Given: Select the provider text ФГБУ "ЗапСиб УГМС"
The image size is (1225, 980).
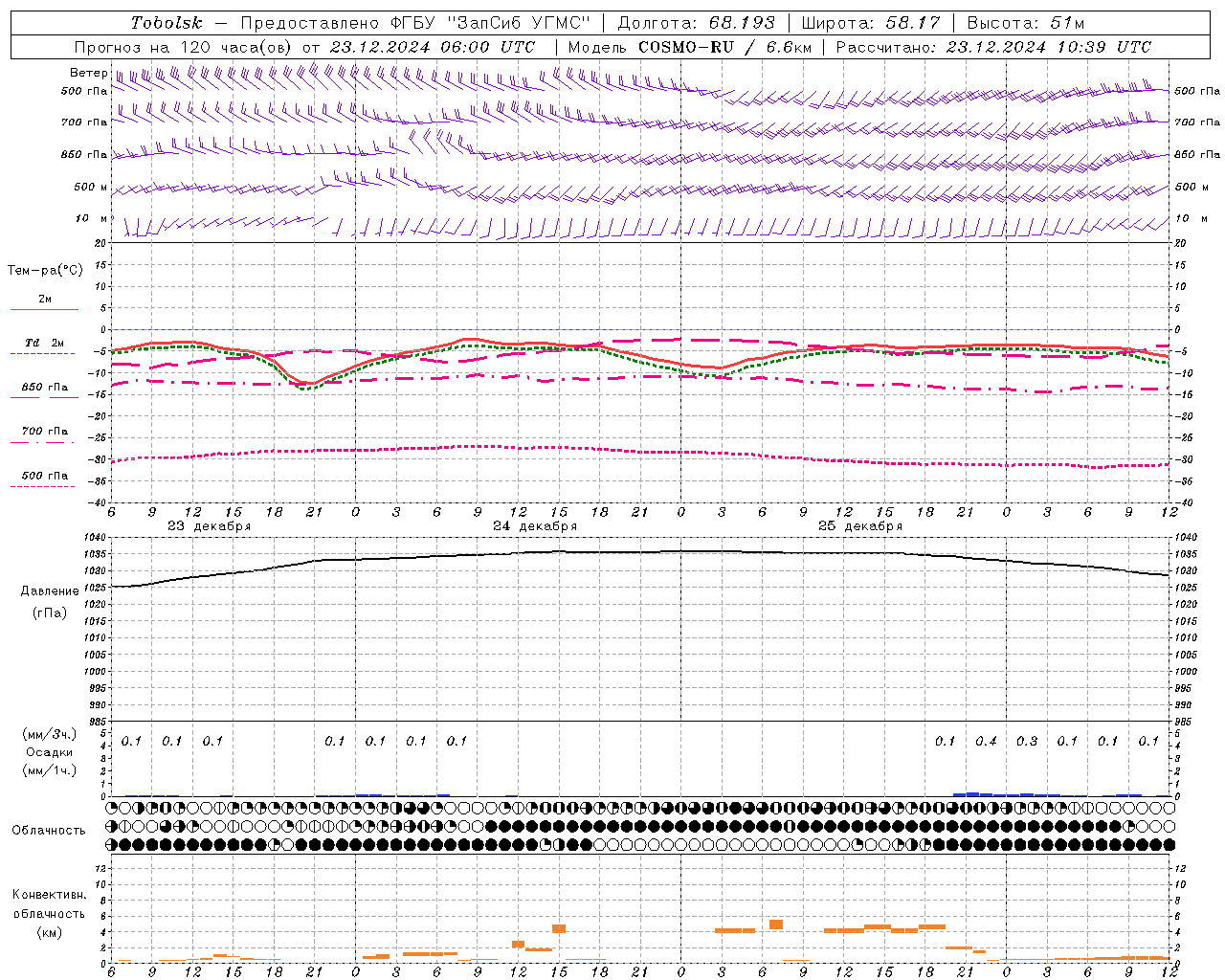Looking at the screenshot, I should tap(491, 23).
